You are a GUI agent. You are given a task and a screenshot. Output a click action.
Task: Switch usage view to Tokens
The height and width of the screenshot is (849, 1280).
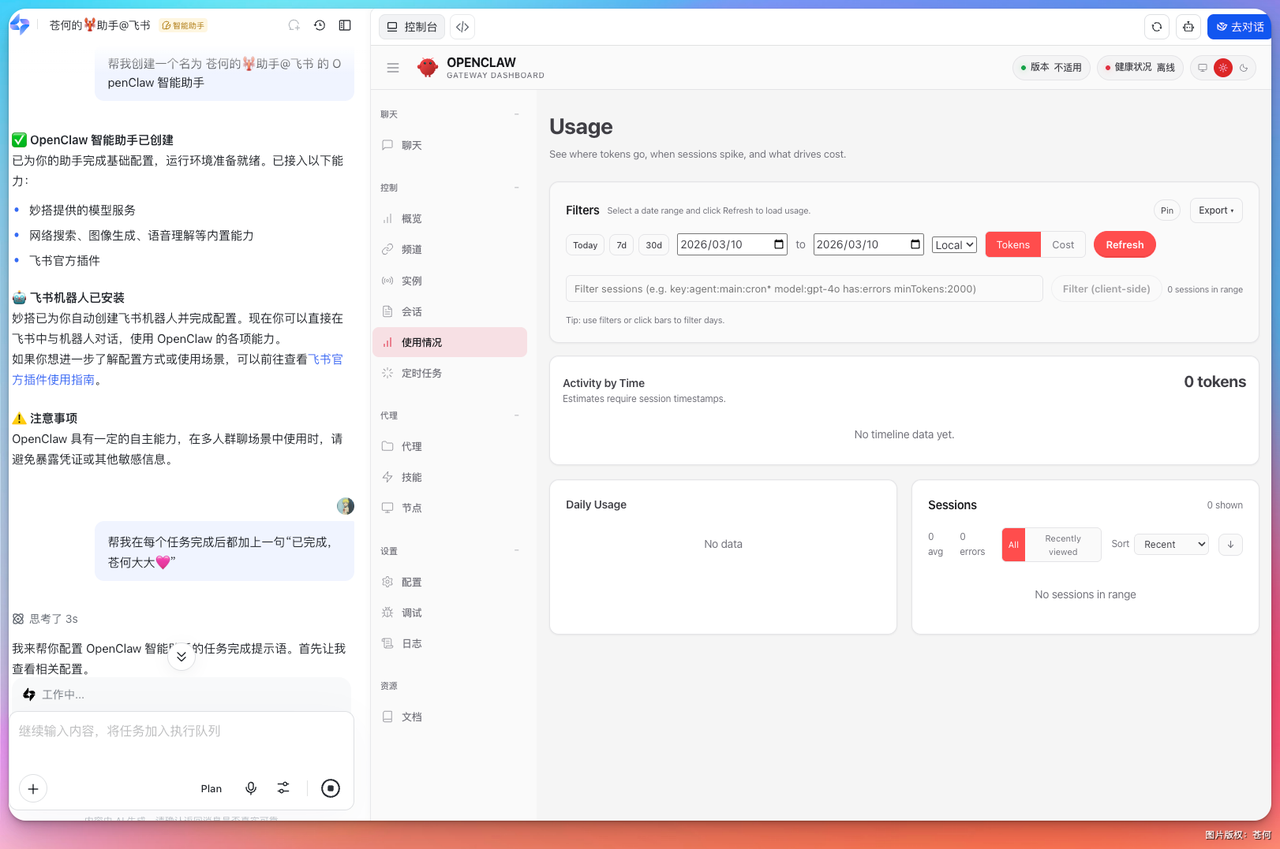pyautogui.click(x=1013, y=245)
